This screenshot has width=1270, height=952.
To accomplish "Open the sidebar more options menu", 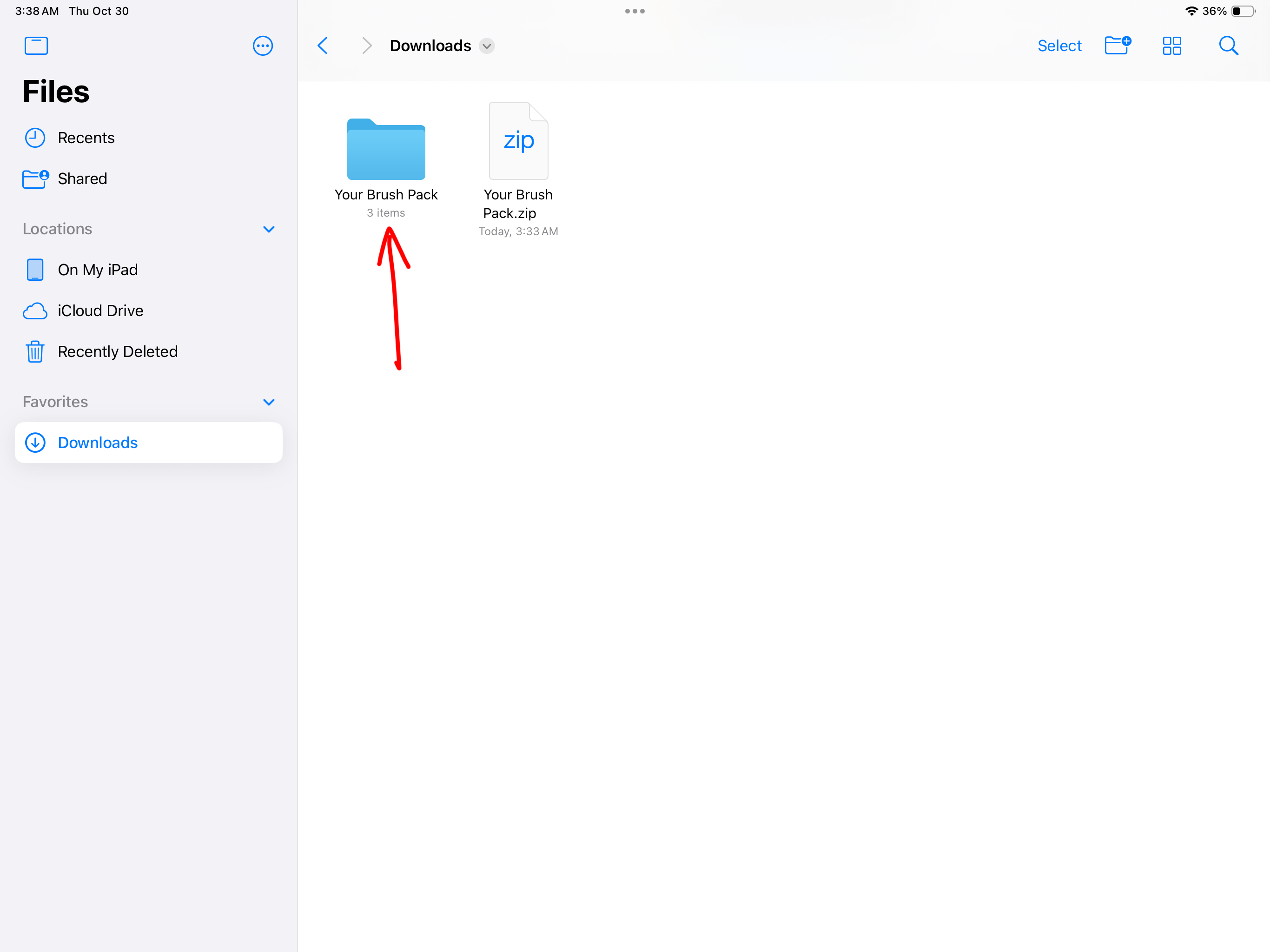I will click(262, 46).
